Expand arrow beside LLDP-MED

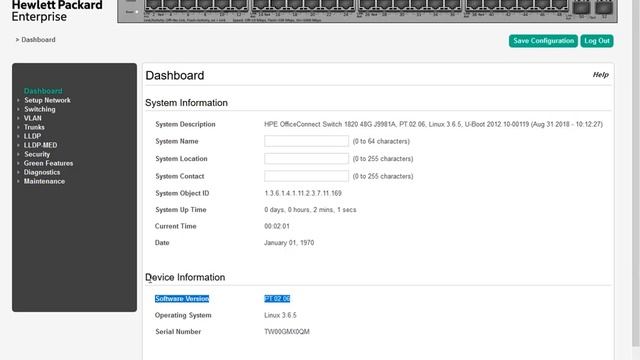18,145
